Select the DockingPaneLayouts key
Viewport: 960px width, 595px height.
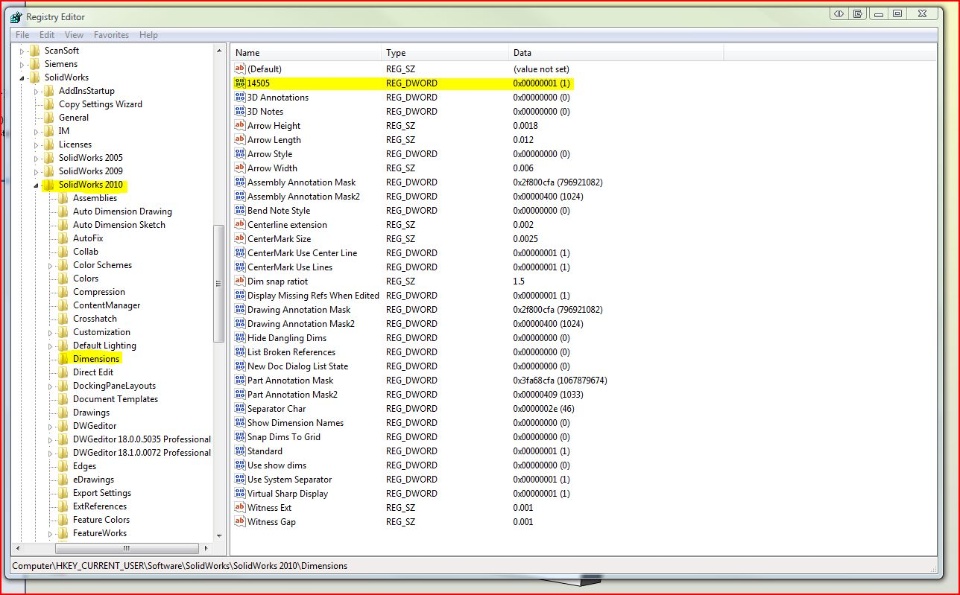[x=114, y=386]
